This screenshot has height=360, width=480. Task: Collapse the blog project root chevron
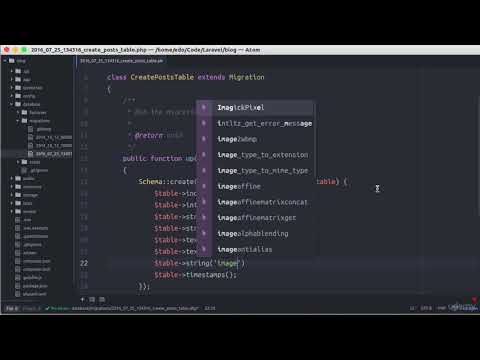5,61
